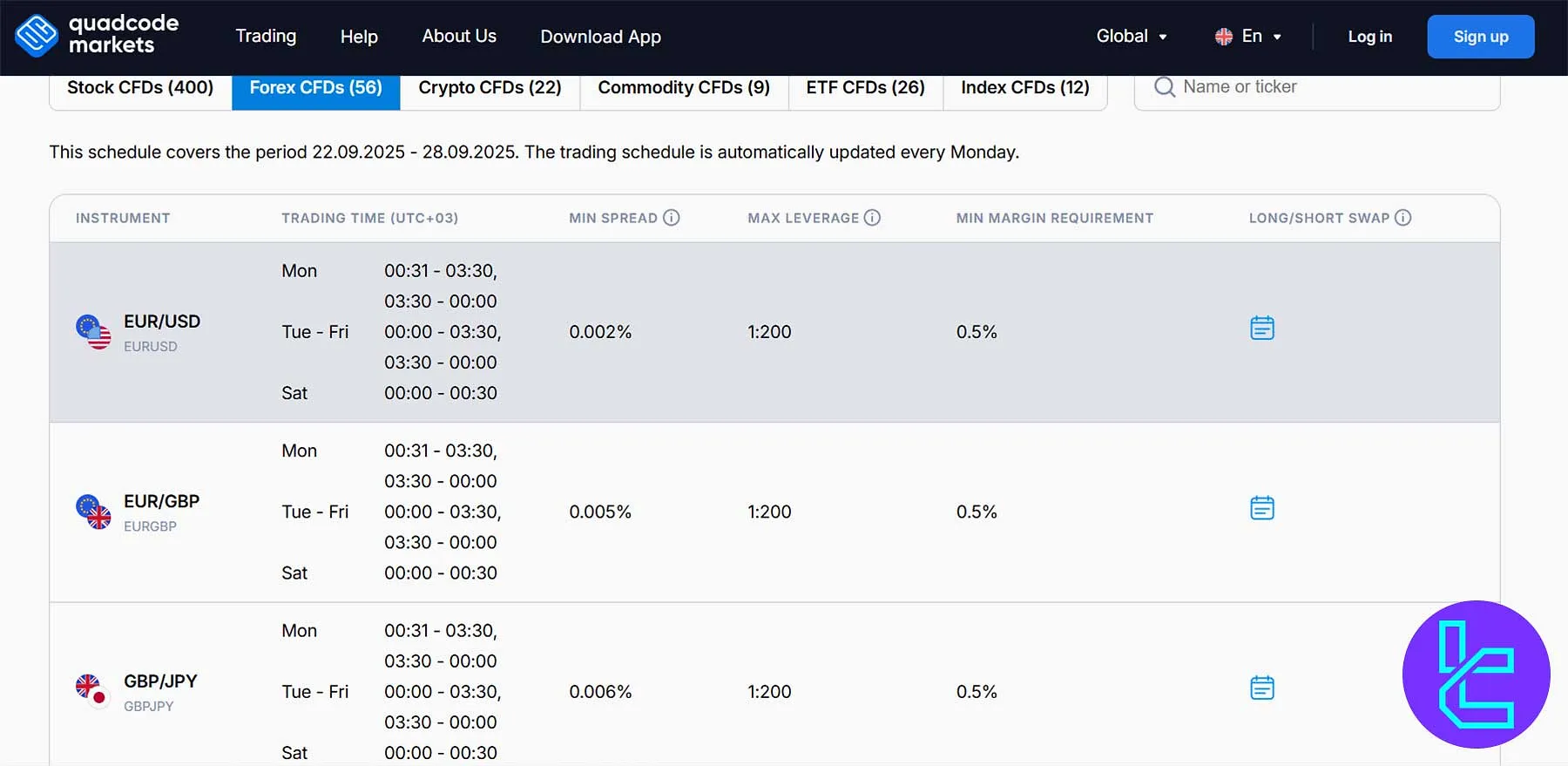This screenshot has width=1568, height=766.
Task: Click the EUR/USD flag pair icon
Action: [93, 332]
